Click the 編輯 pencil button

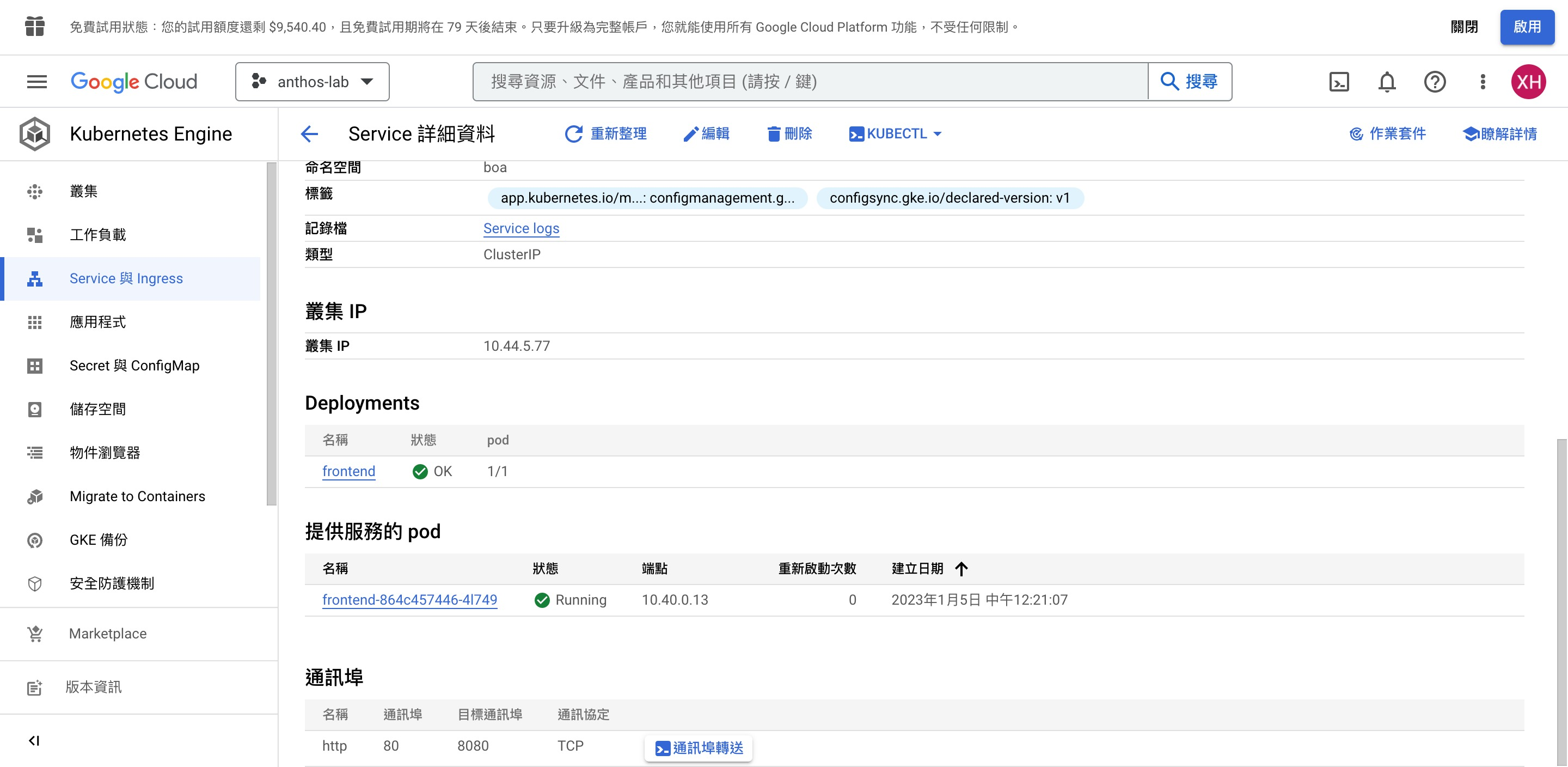[706, 134]
